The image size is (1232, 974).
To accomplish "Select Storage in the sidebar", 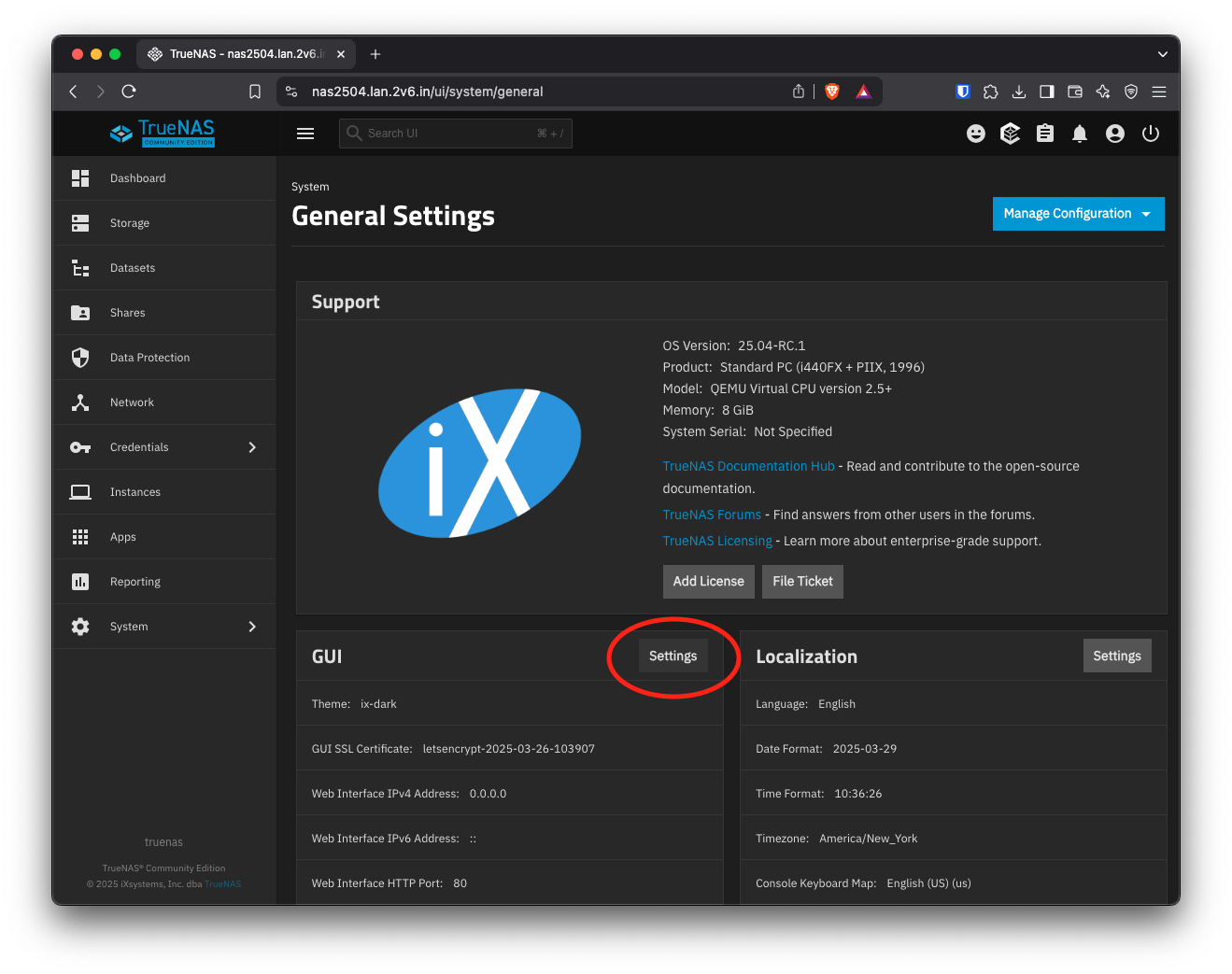I will point(164,223).
